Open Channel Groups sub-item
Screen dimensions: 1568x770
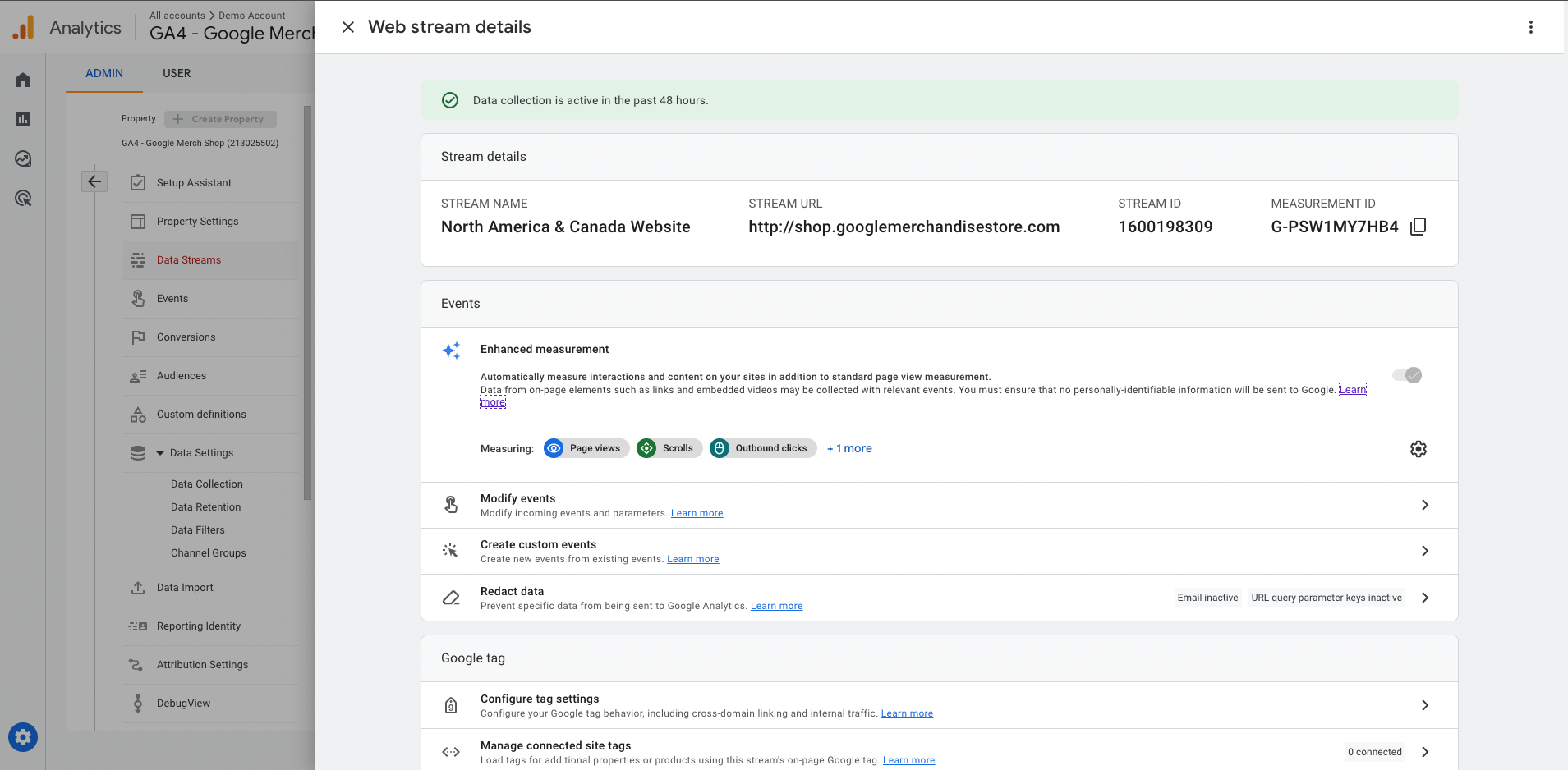[x=209, y=553]
